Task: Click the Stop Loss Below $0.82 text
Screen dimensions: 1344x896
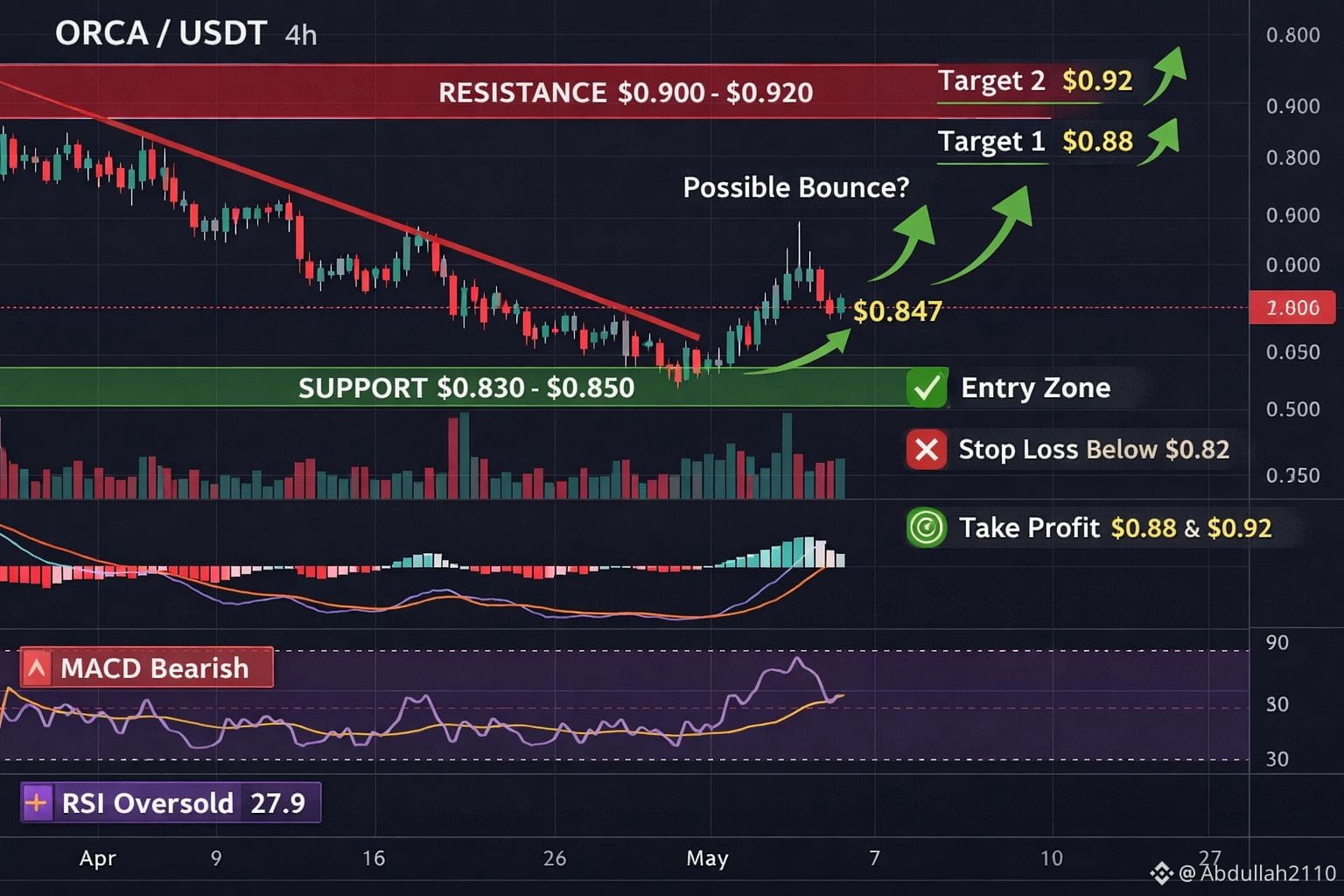Action: point(1095,450)
